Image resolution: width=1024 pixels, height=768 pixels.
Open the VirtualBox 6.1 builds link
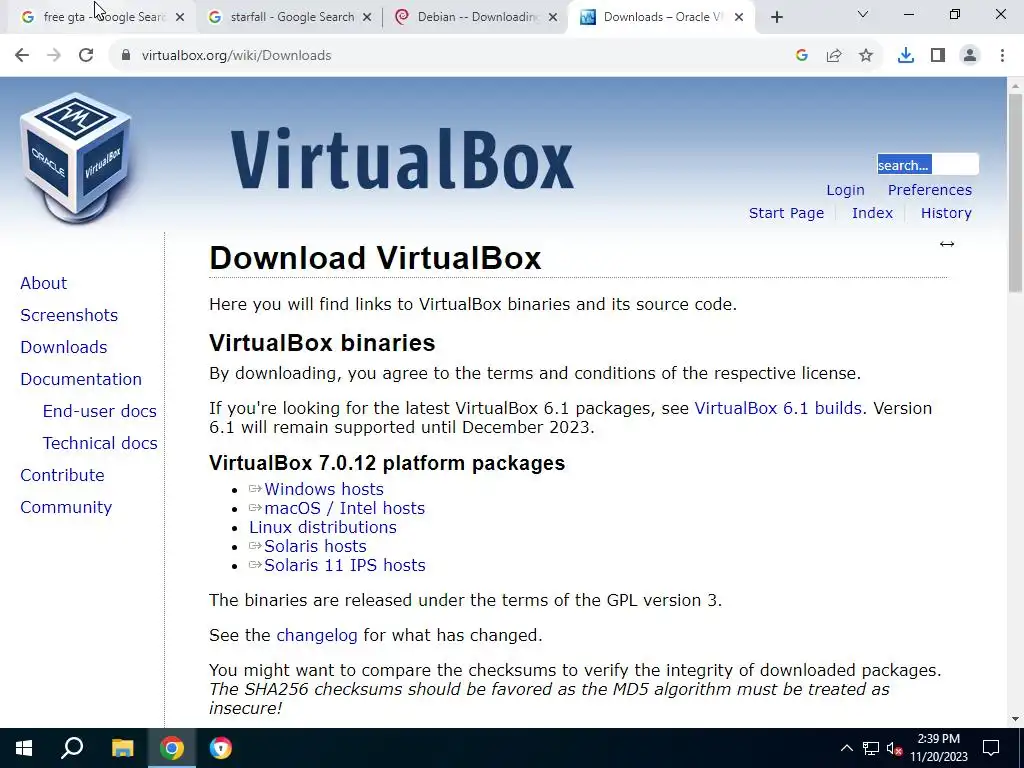tap(778, 408)
